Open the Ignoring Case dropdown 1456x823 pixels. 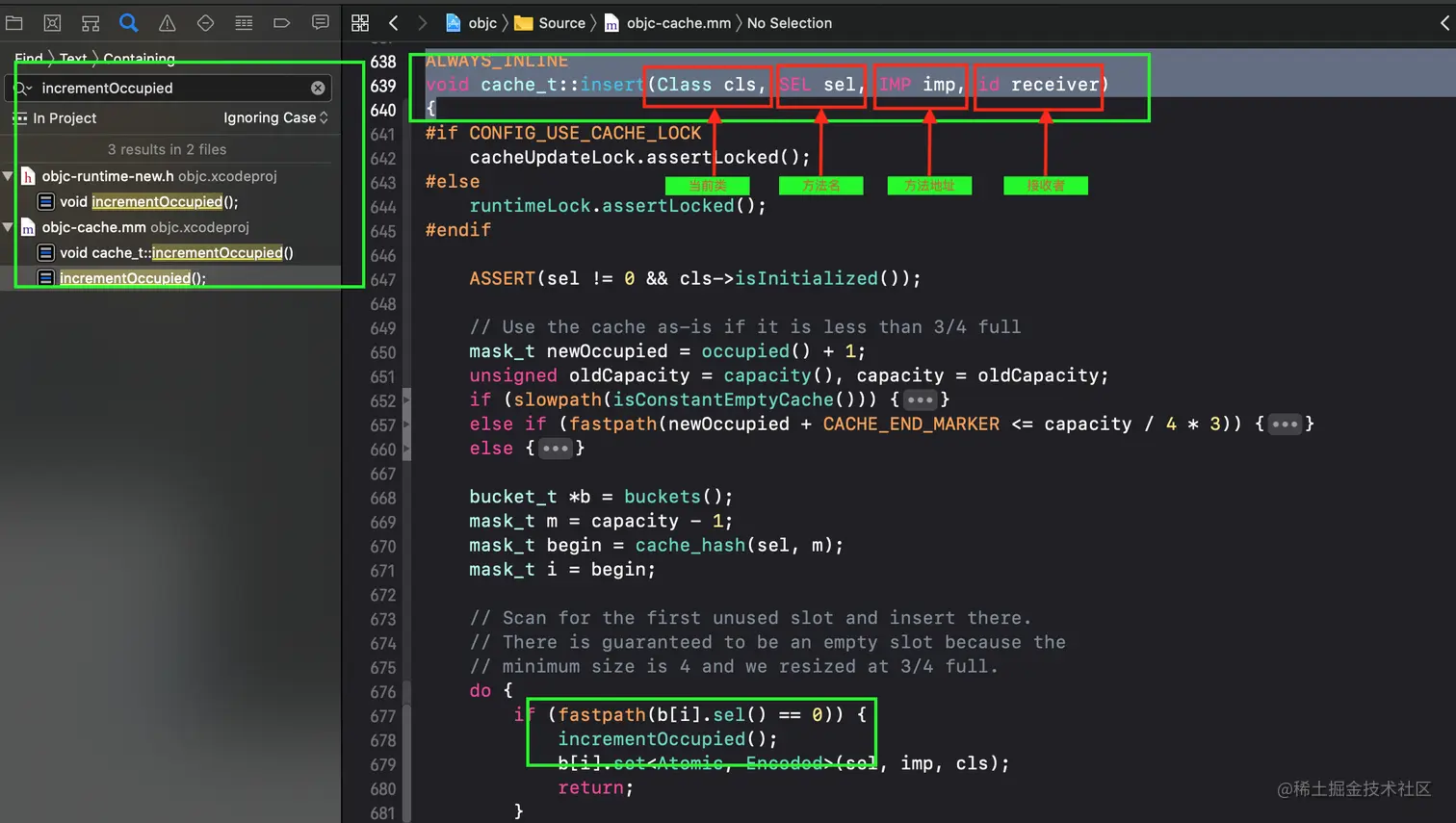(275, 117)
